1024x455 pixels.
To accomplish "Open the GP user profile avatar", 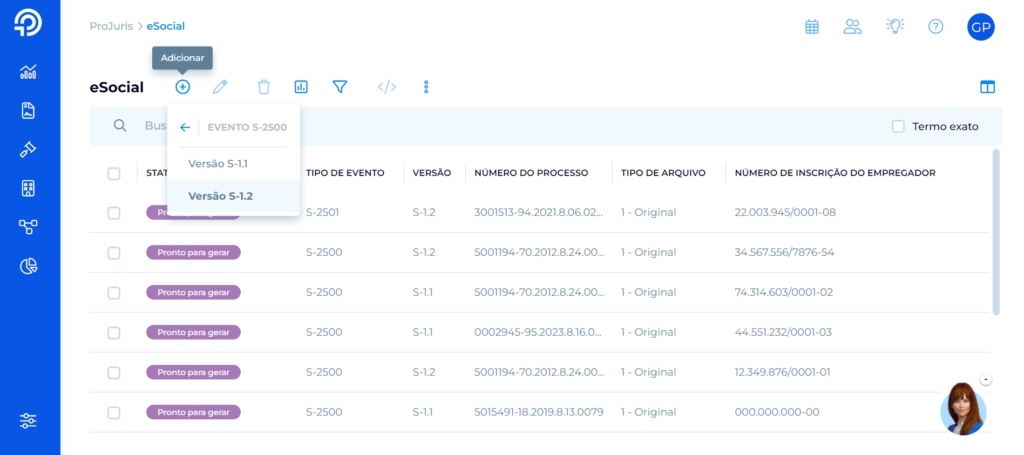I will coord(980,27).
